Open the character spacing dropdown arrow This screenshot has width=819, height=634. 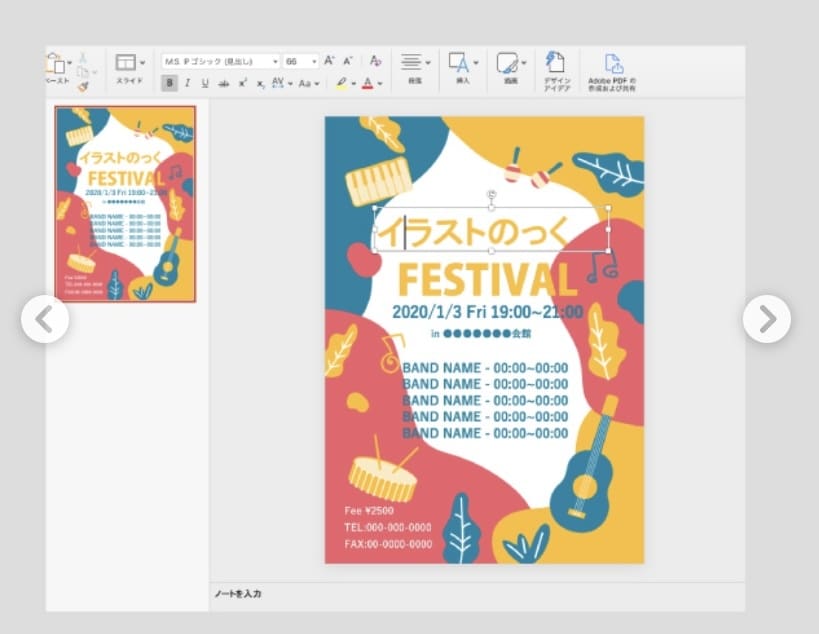coord(290,84)
